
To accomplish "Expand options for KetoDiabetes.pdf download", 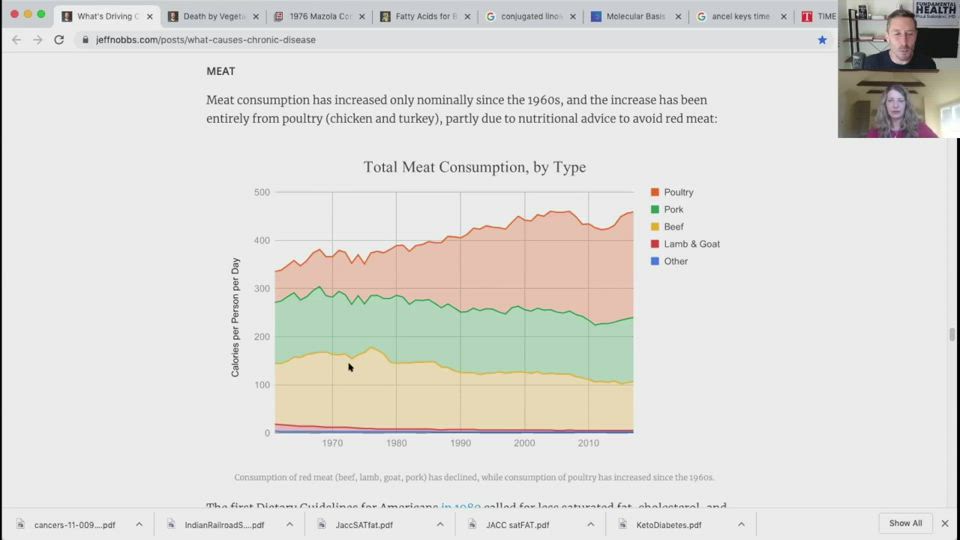I will point(741,524).
